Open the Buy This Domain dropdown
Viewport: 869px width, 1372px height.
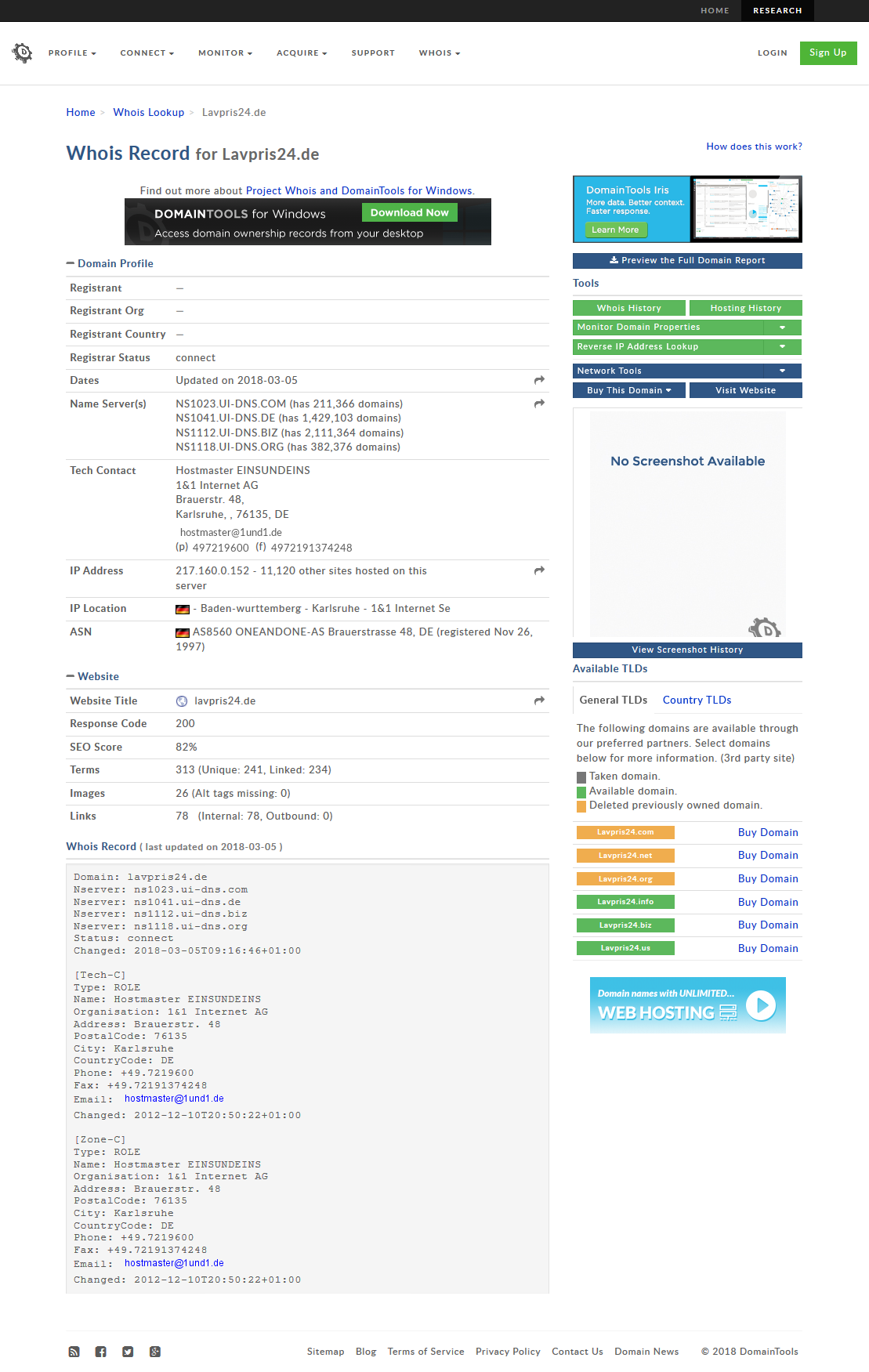pos(629,390)
